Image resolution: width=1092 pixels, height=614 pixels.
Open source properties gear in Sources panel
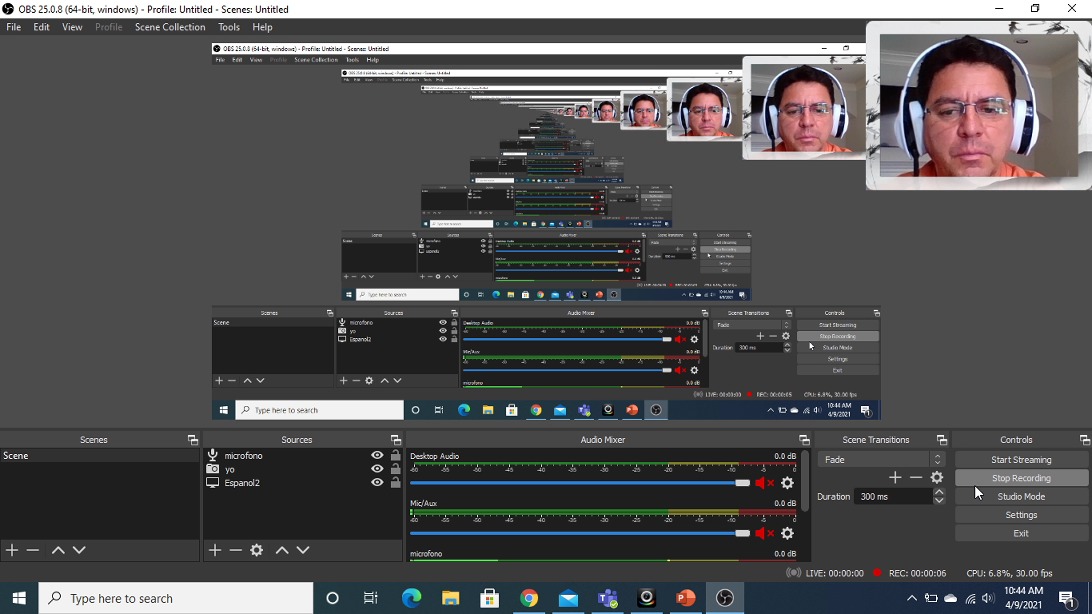(x=256, y=550)
